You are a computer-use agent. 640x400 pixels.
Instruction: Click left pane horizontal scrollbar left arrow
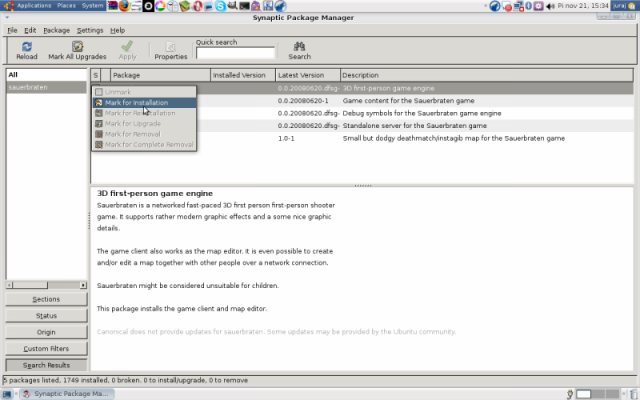coord(9,285)
